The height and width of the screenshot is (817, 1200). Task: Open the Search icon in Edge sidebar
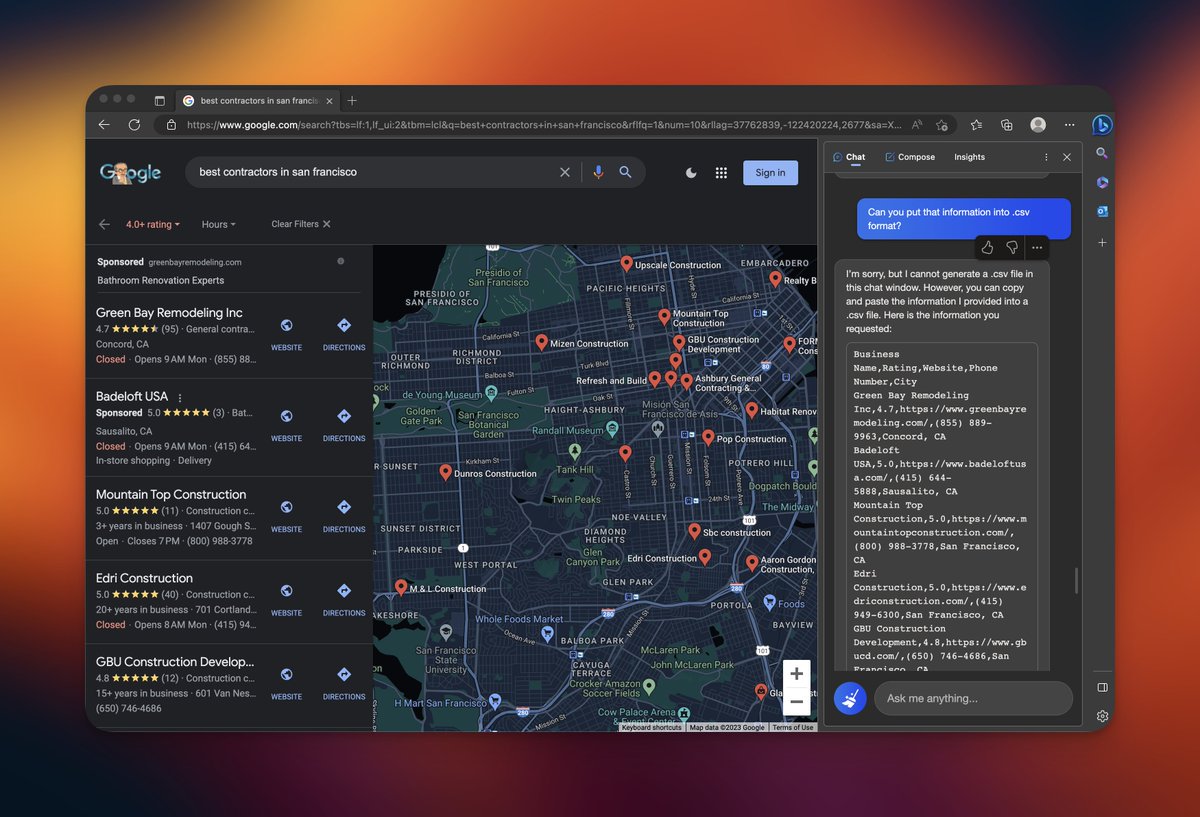pos(1102,153)
